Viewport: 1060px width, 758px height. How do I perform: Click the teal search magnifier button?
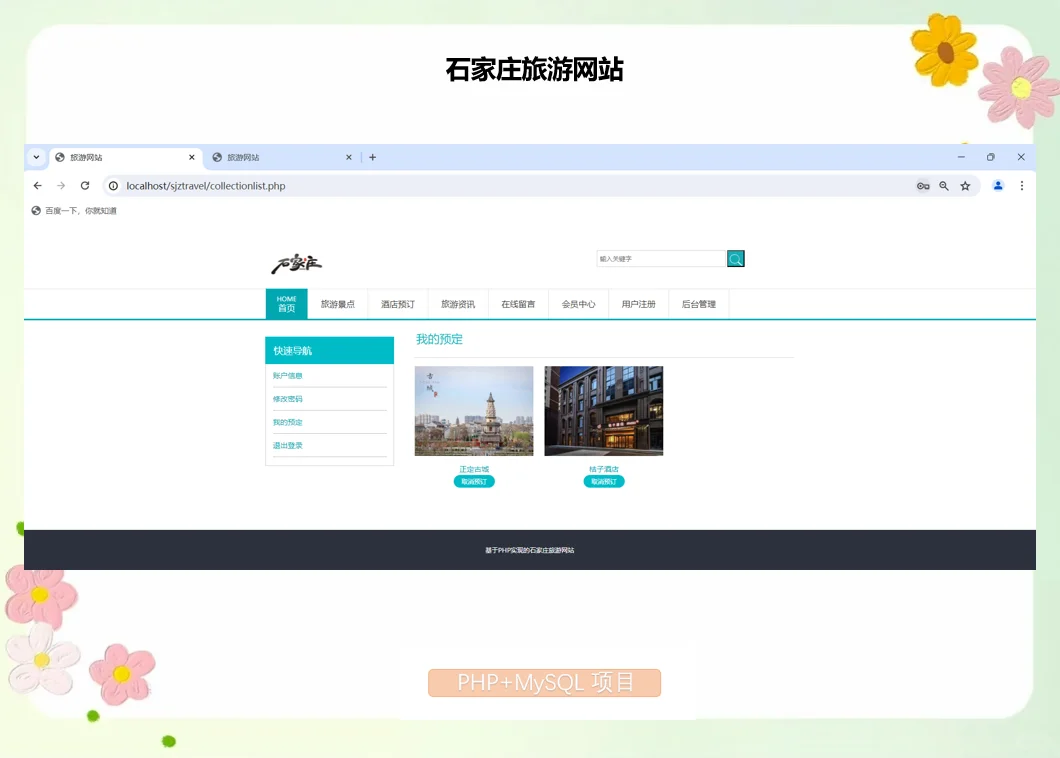tap(736, 258)
